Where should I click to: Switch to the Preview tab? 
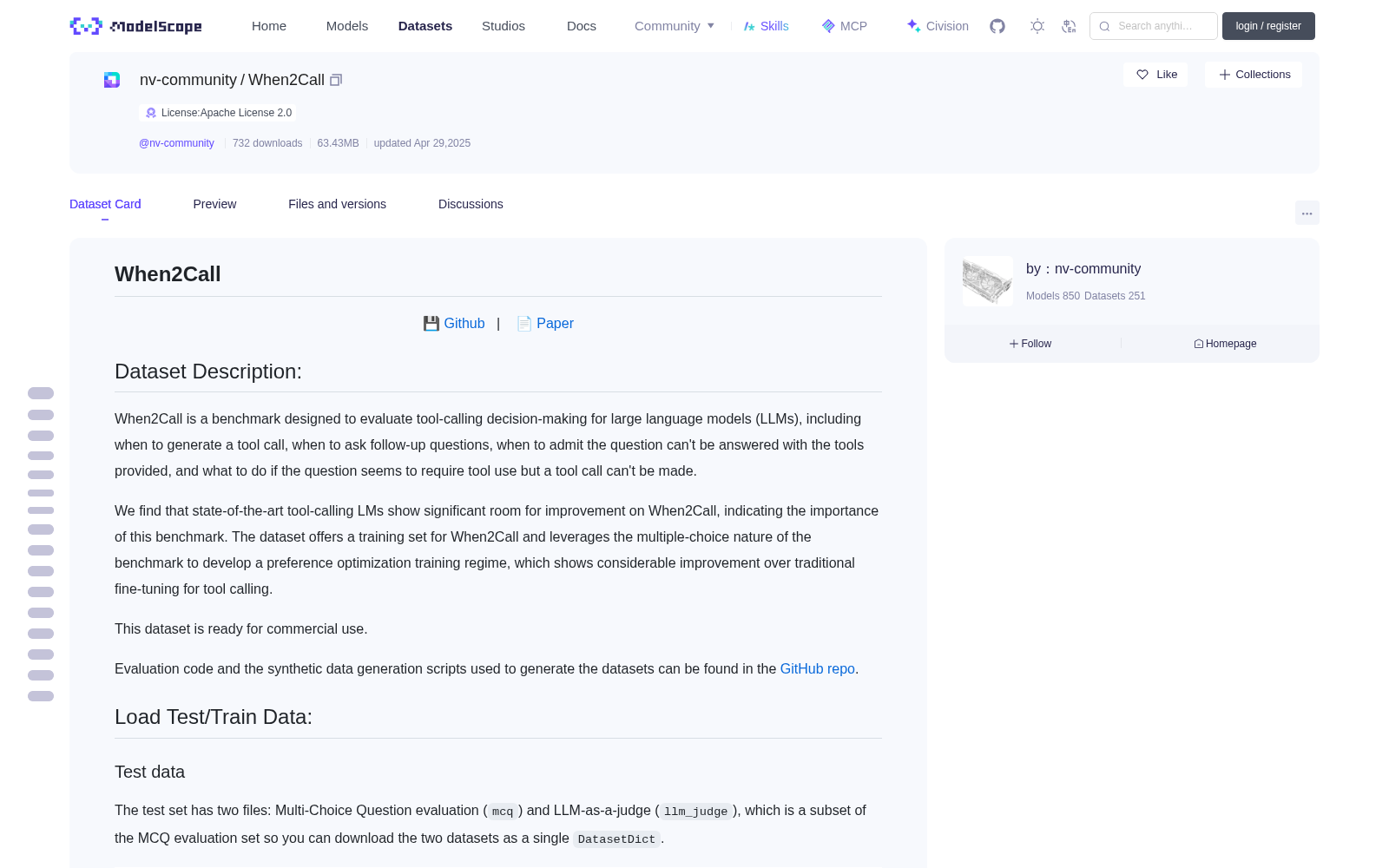[214, 204]
